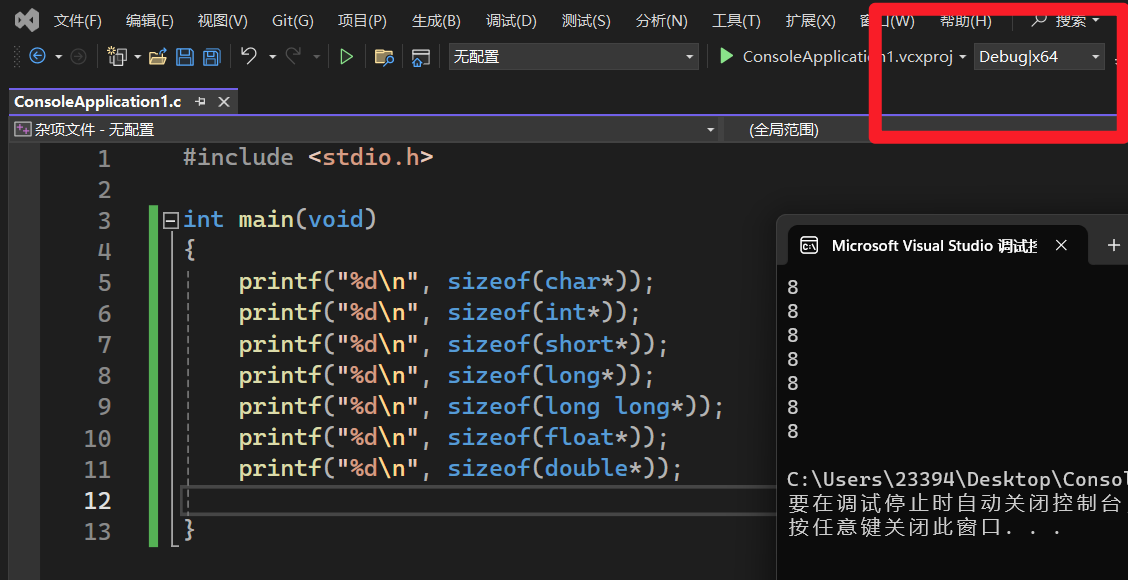Open the 无配置 configuration dropdown

point(573,57)
